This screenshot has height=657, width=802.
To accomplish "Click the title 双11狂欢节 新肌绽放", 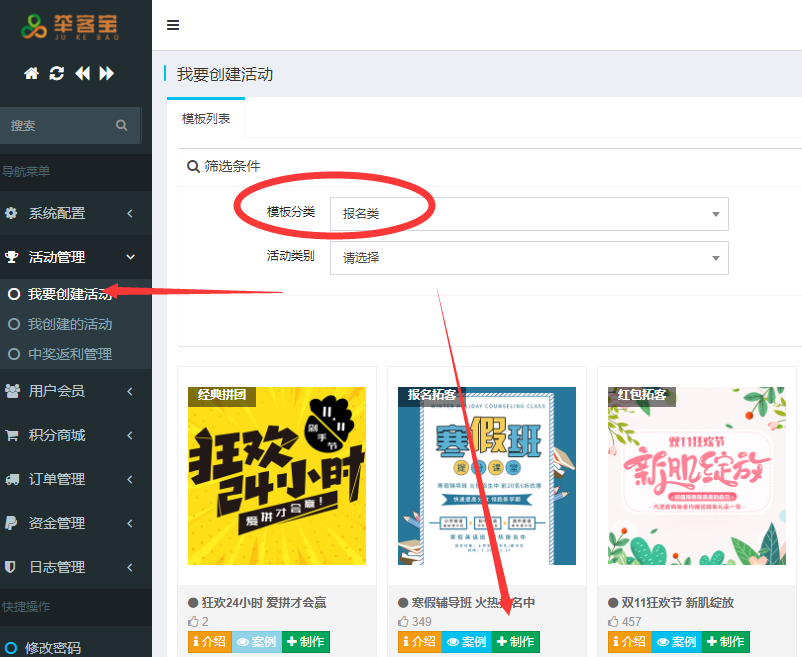I will (678, 603).
